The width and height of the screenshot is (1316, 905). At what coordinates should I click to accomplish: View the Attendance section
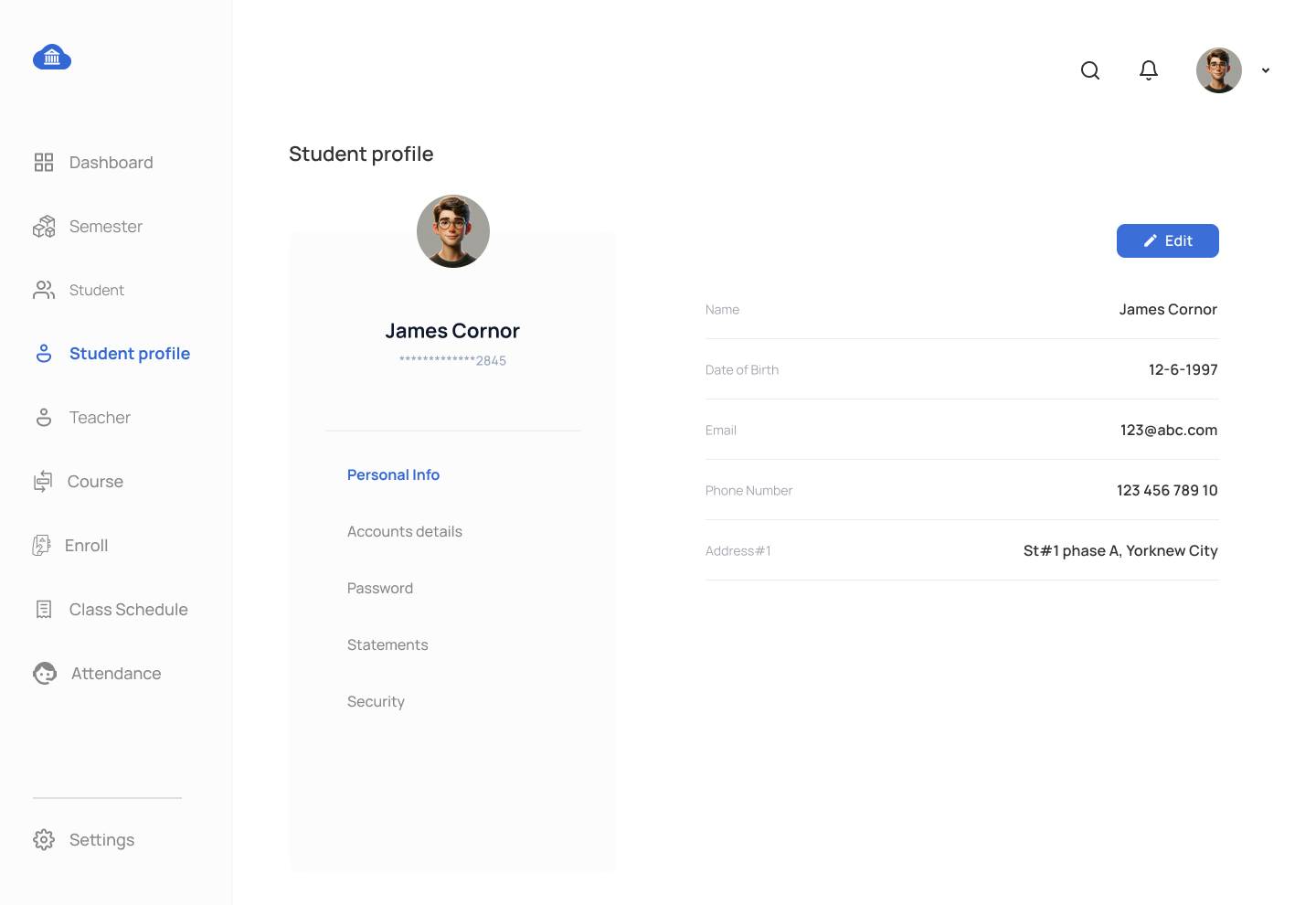coord(116,674)
